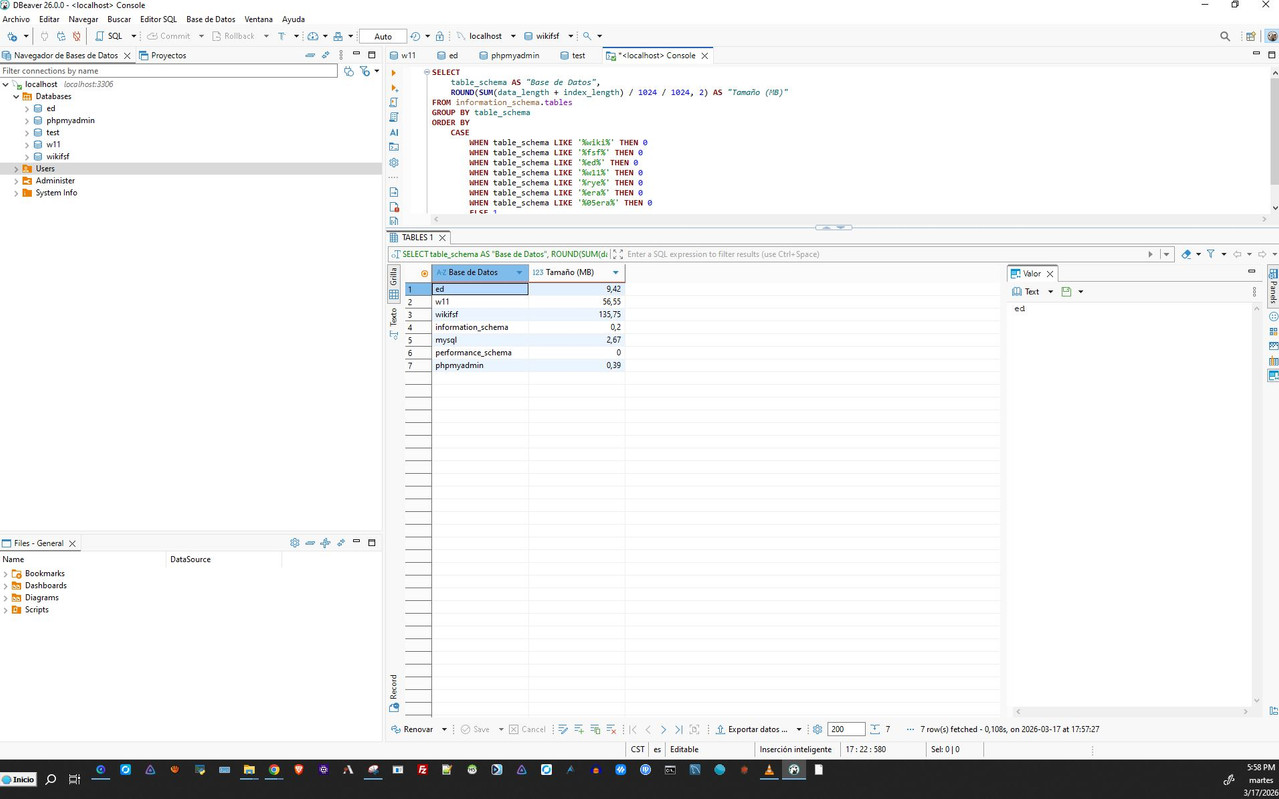The height and width of the screenshot is (799, 1279).
Task: Expand the wikifsf database node
Action: (x=27, y=157)
